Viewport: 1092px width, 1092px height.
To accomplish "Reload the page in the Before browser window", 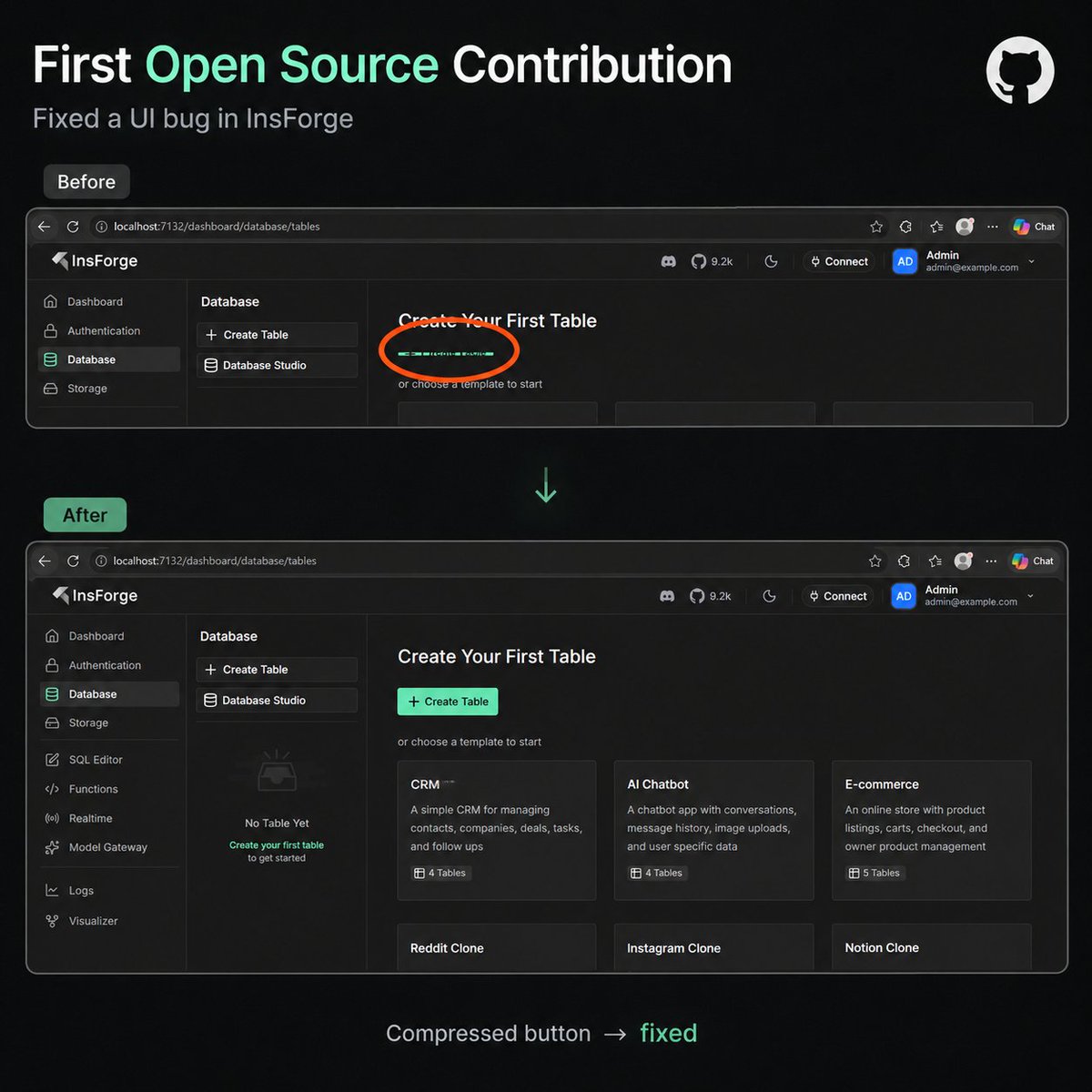I will [73, 227].
